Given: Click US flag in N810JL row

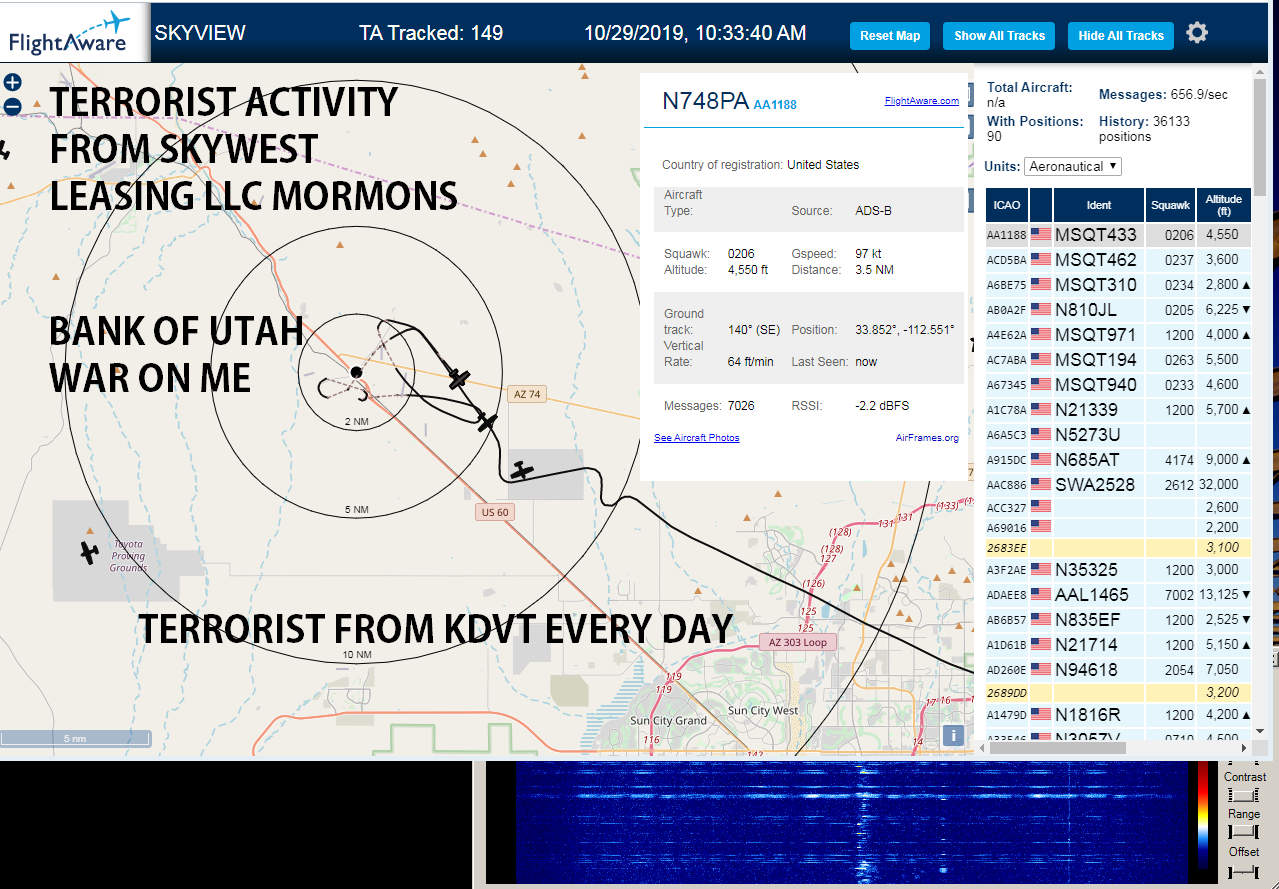Looking at the screenshot, I should pyautogui.click(x=1041, y=310).
